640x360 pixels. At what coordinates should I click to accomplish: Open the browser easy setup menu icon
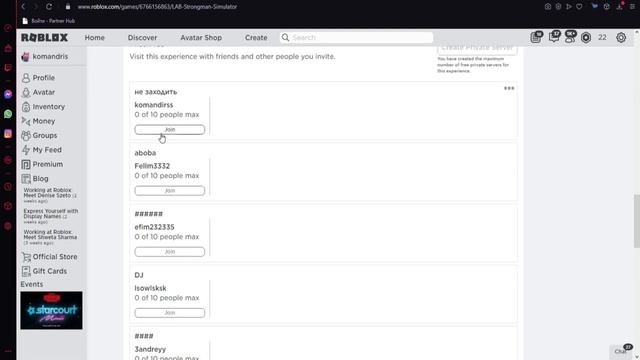click(x=632, y=7)
